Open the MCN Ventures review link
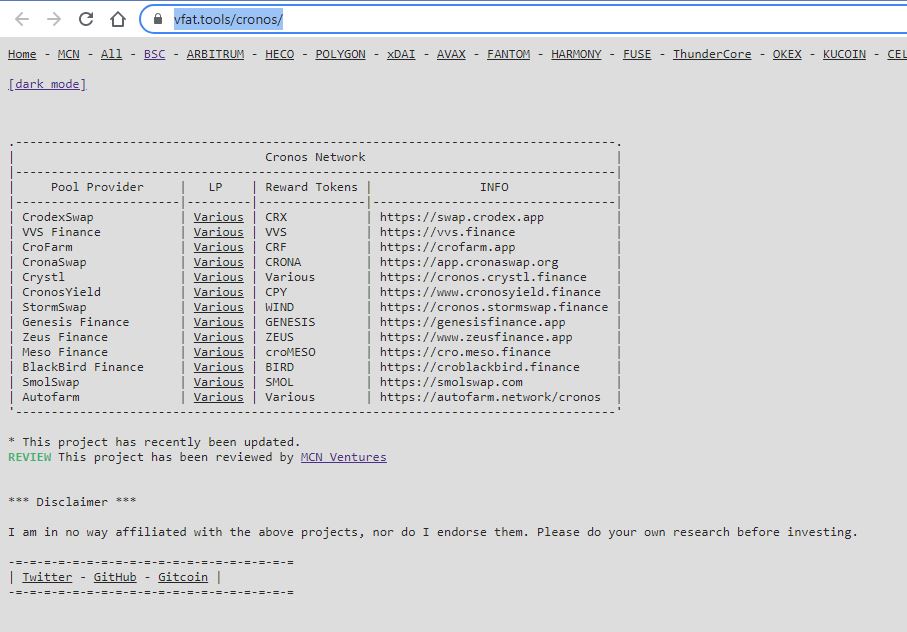 pyautogui.click(x=344, y=457)
